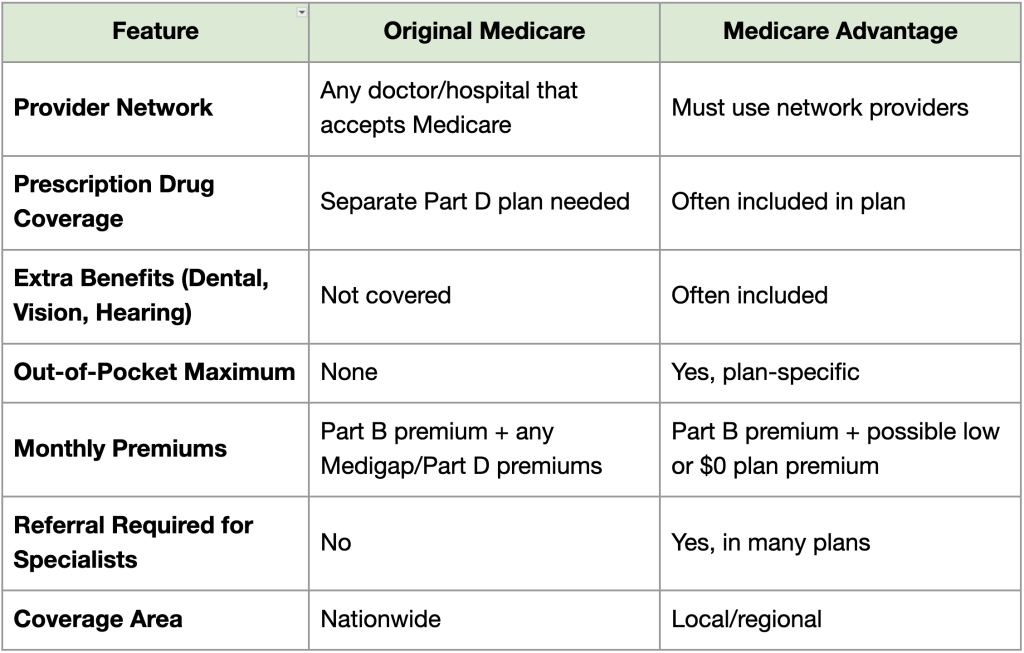Select the 'Must use network providers' cell
This screenshot has height=653, width=1024.
[x=820, y=107]
